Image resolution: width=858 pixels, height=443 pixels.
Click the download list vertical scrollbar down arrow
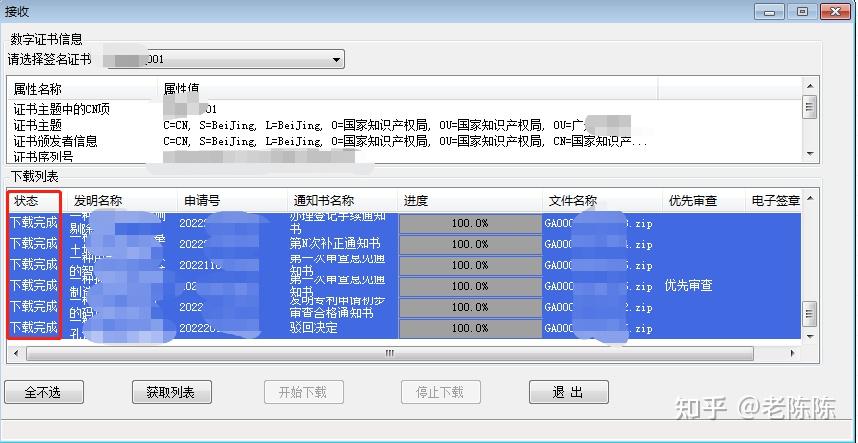pyautogui.click(x=810, y=337)
